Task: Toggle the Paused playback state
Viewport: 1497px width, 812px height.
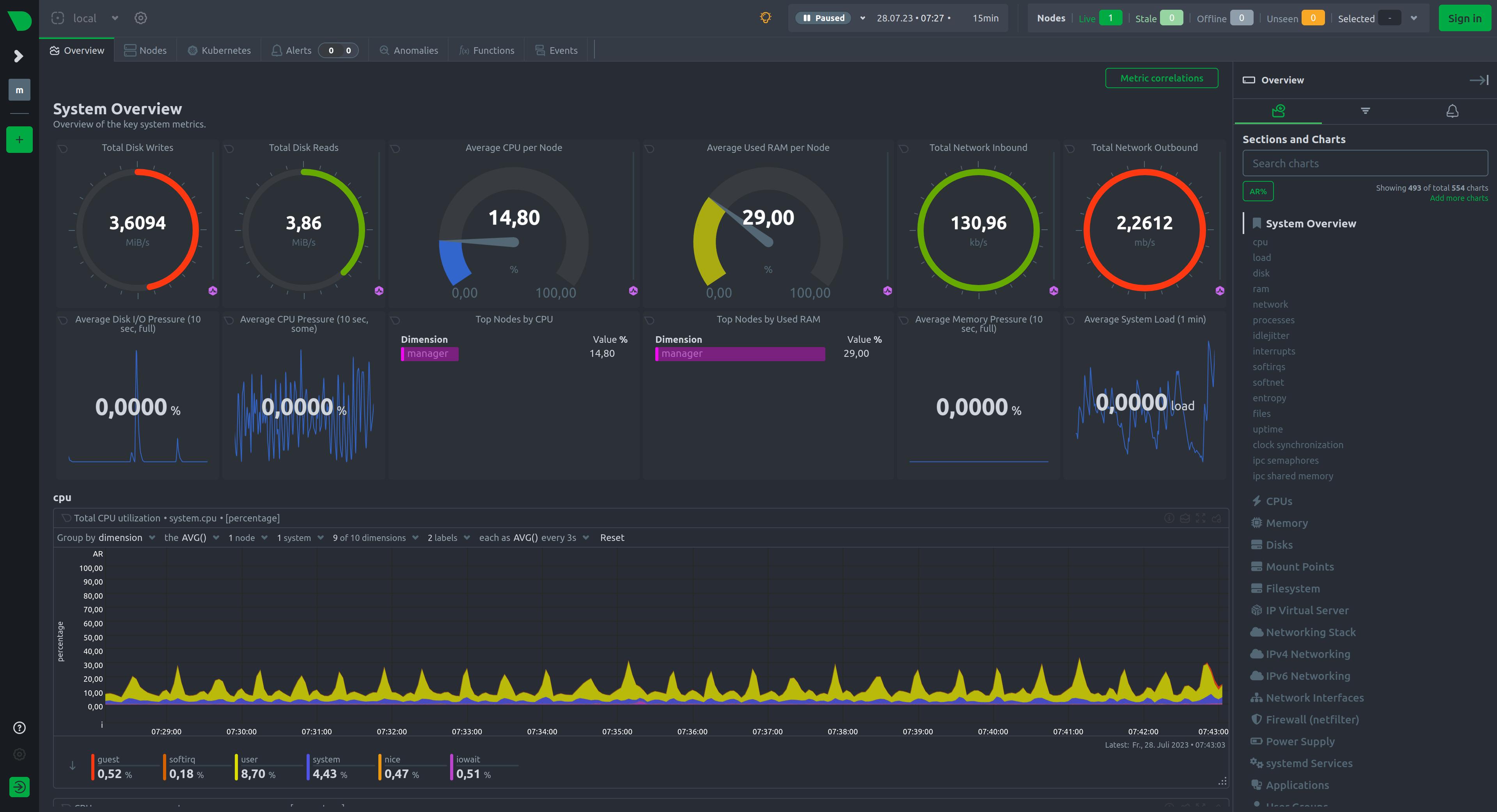Action: [x=823, y=18]
